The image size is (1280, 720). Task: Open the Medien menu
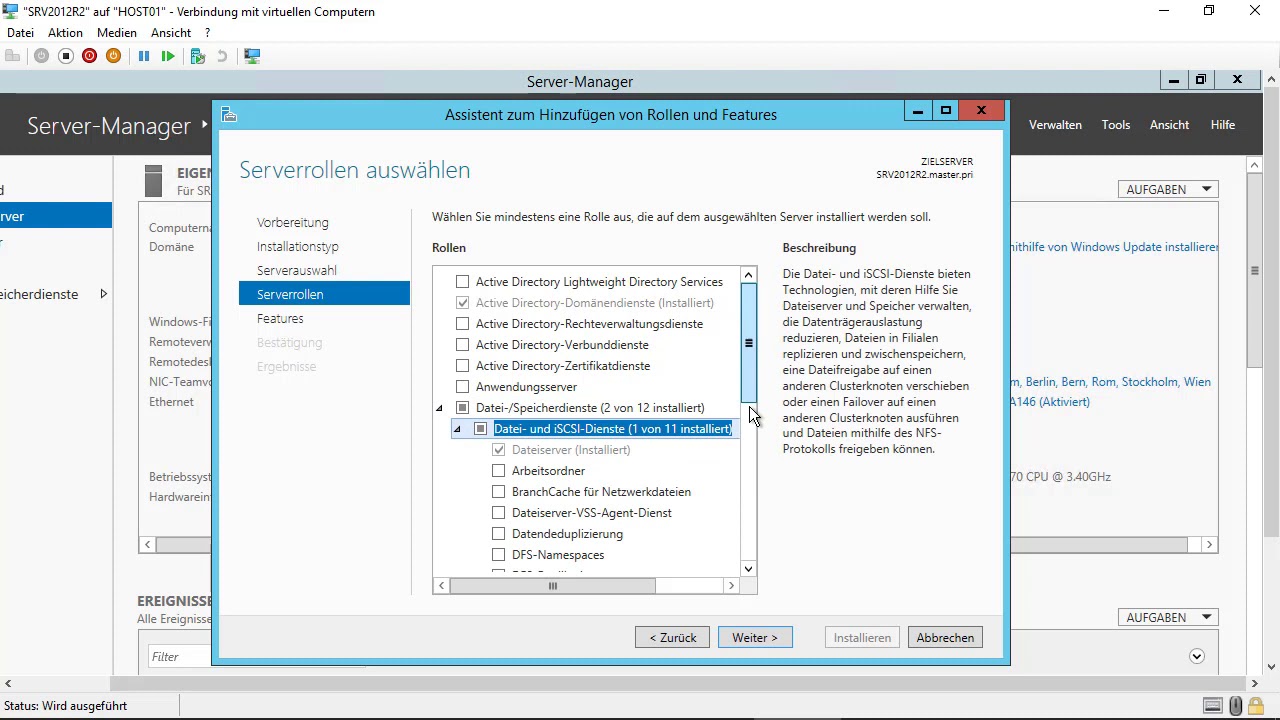pyautogui.click(x=117, y=33)
